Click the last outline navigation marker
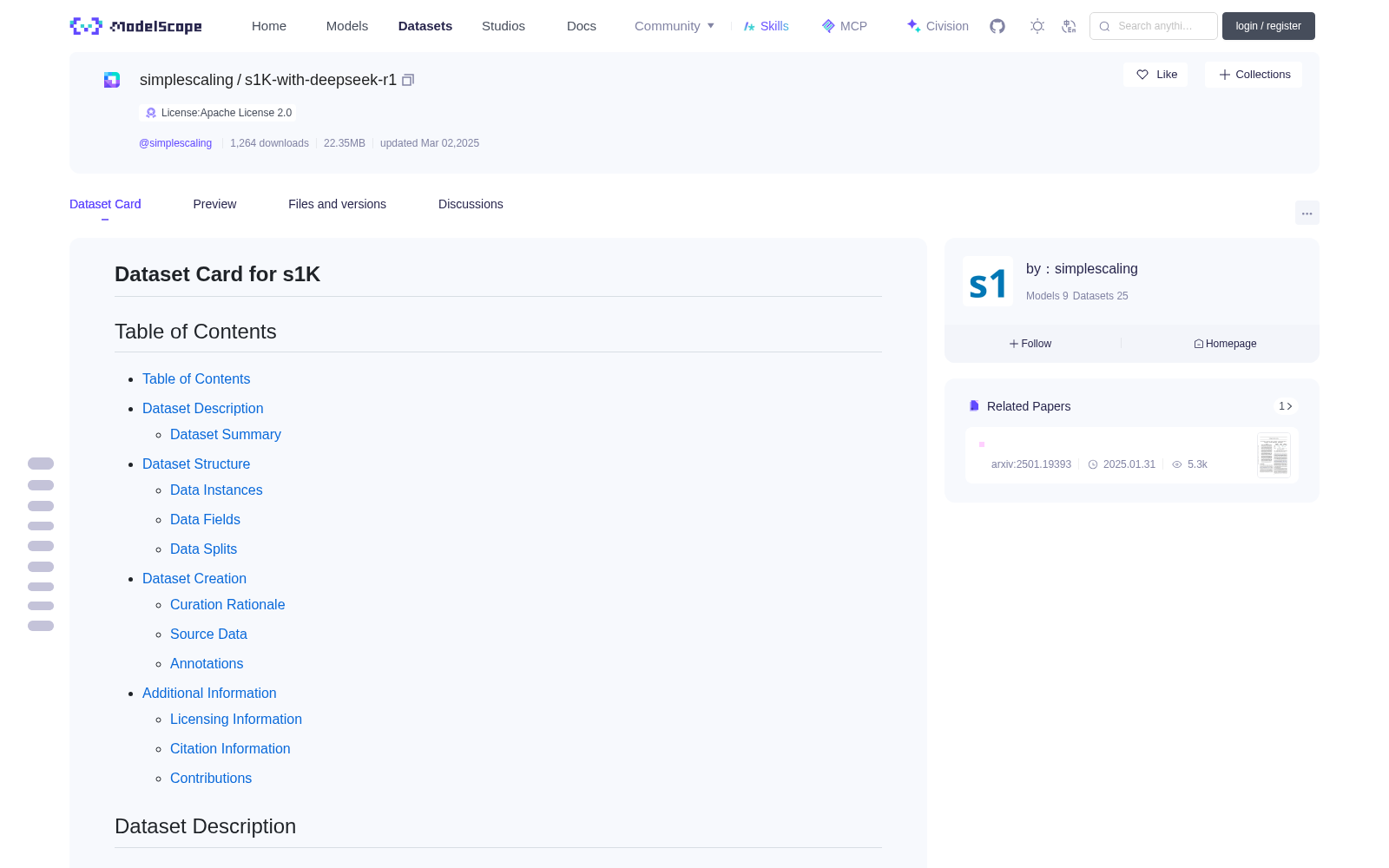 pyautogui.click(x=41, y=626)
